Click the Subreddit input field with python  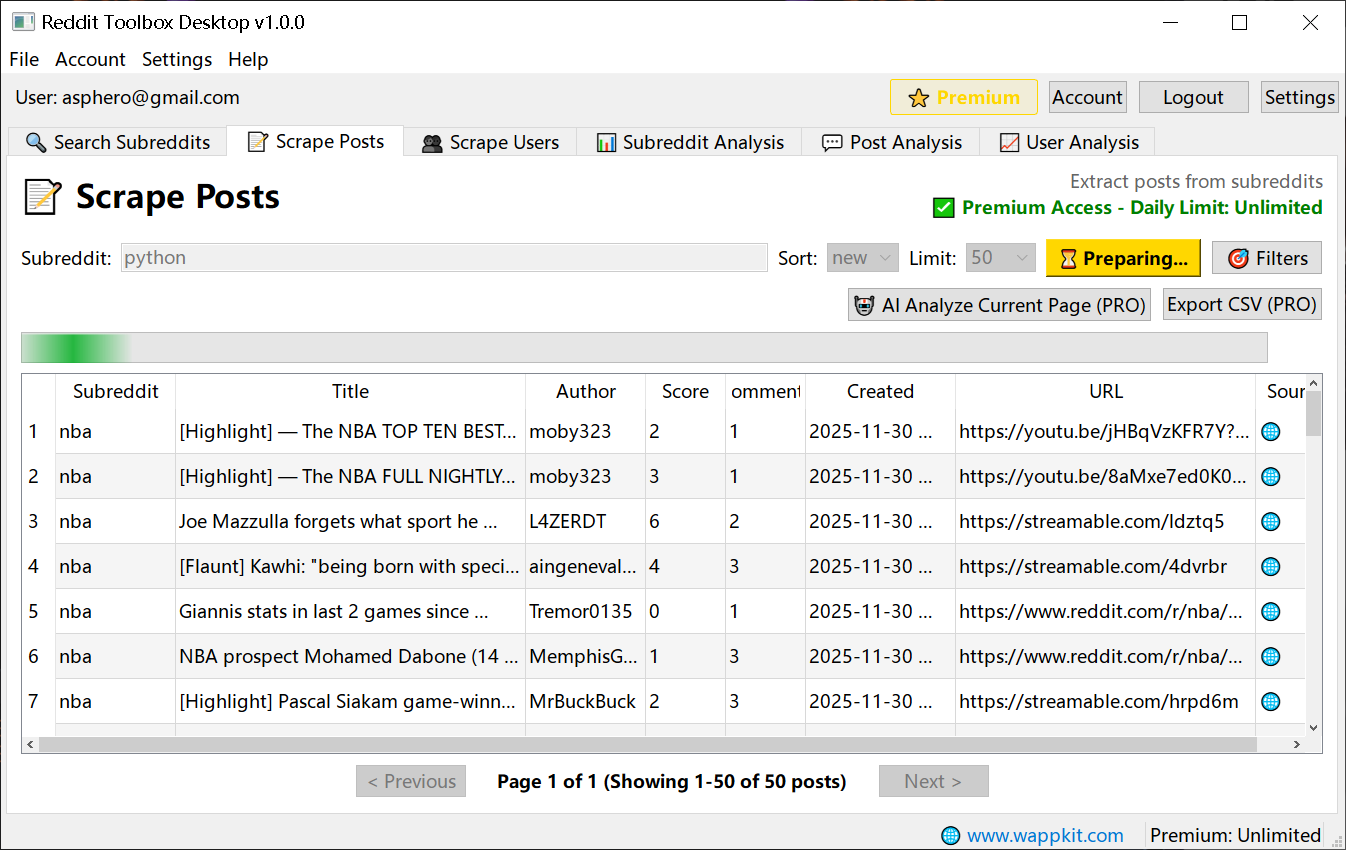click(x=444, y=258)
